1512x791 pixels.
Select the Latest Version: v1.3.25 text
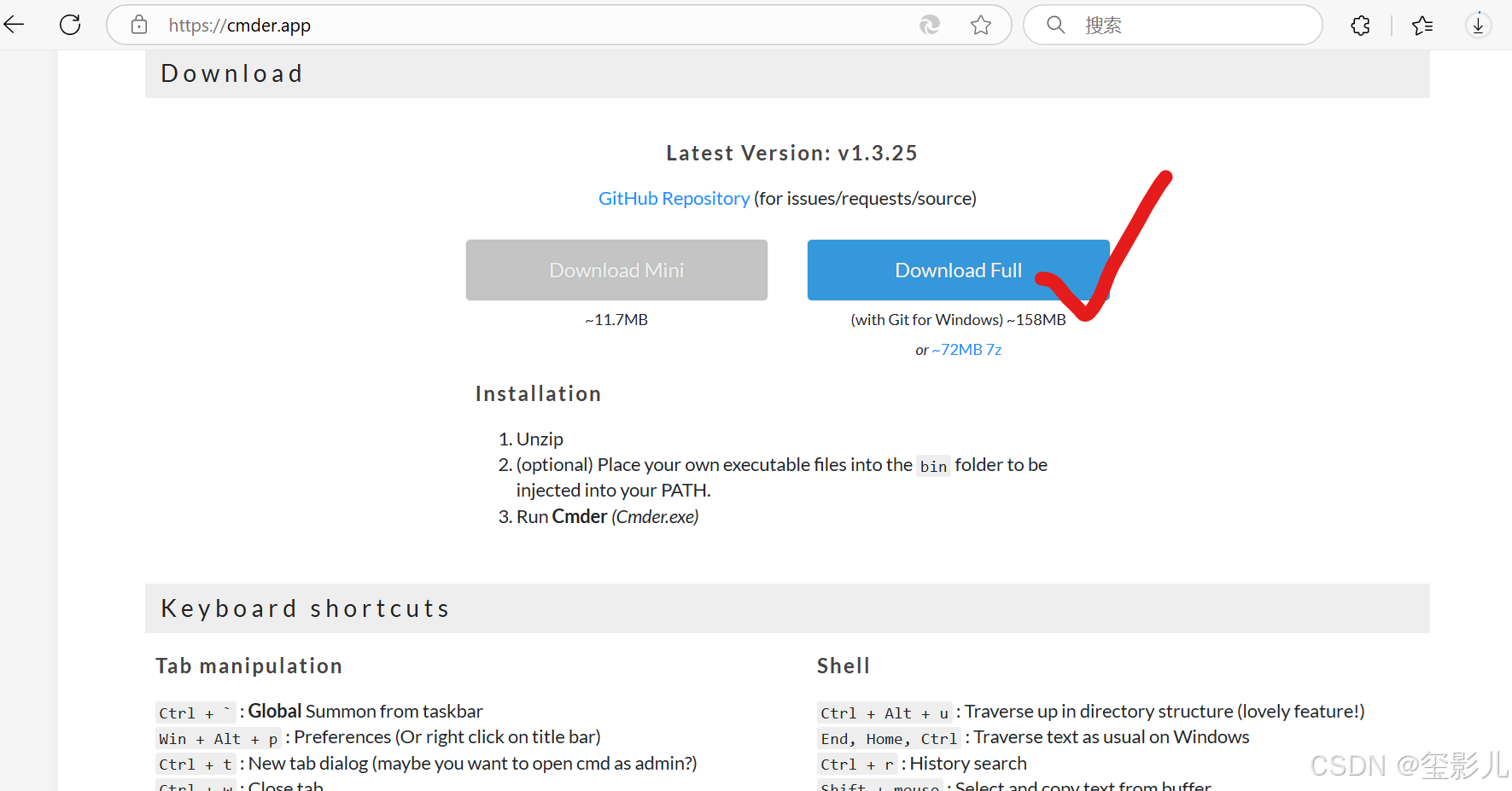(x=791, y=154)
